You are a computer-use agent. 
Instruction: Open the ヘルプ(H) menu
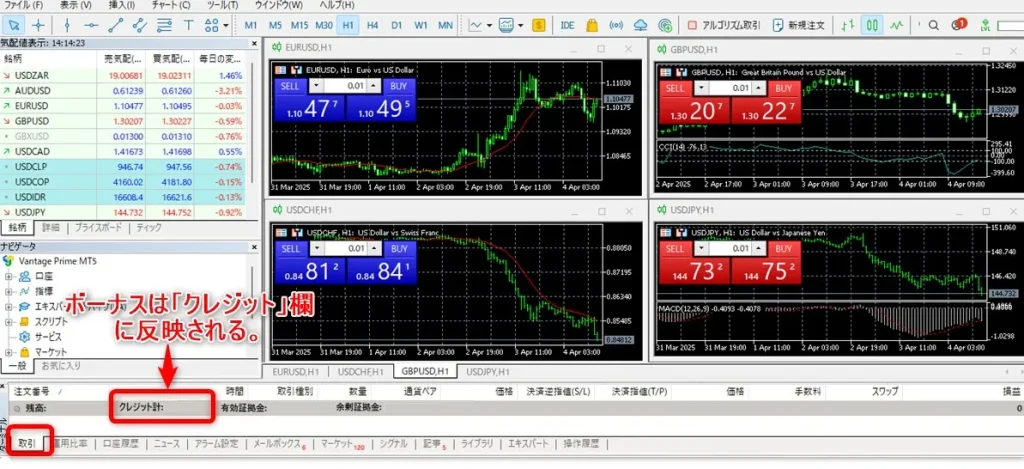(x=336, y=5)
